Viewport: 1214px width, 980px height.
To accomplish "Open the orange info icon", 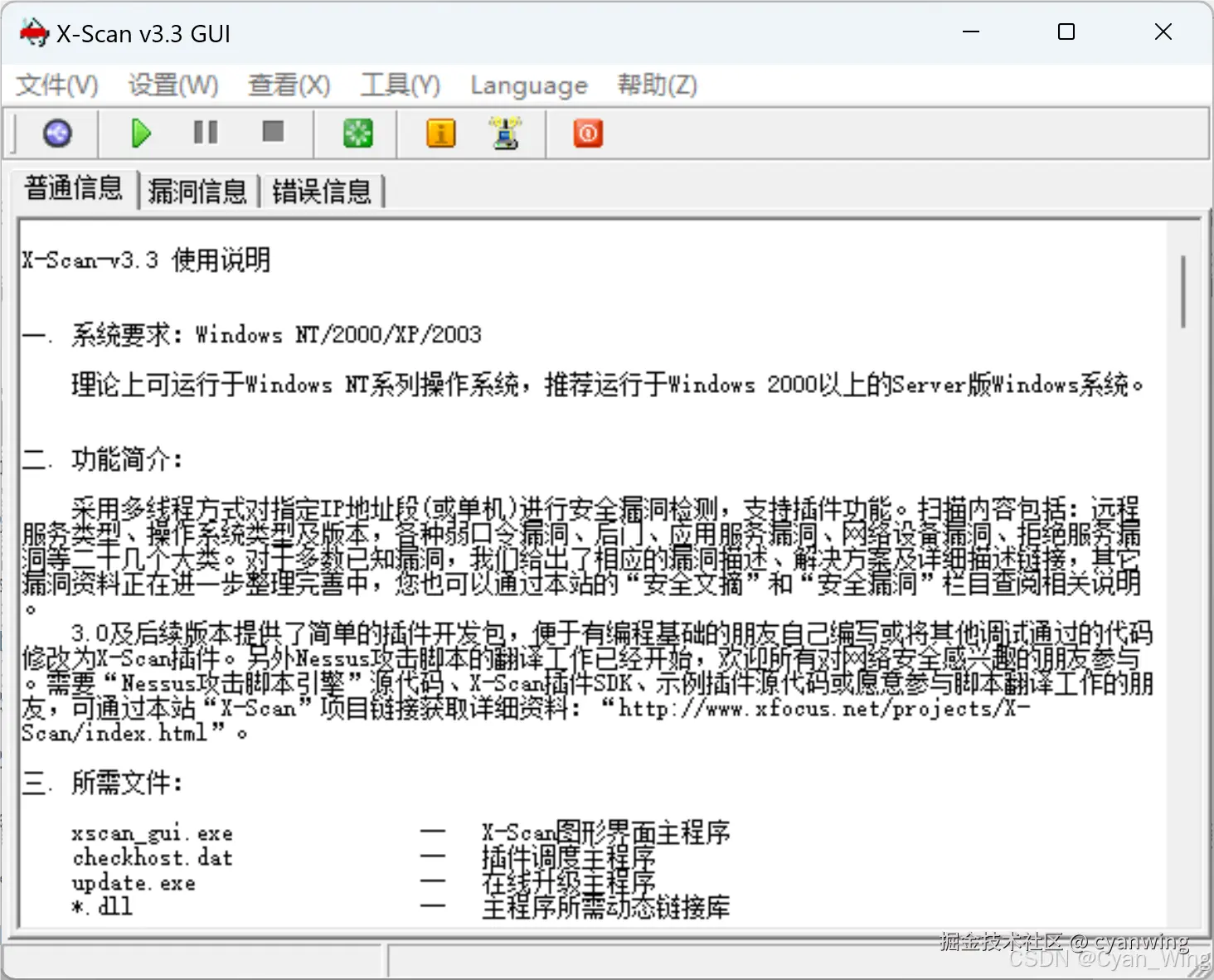I will tap(441, 133).
